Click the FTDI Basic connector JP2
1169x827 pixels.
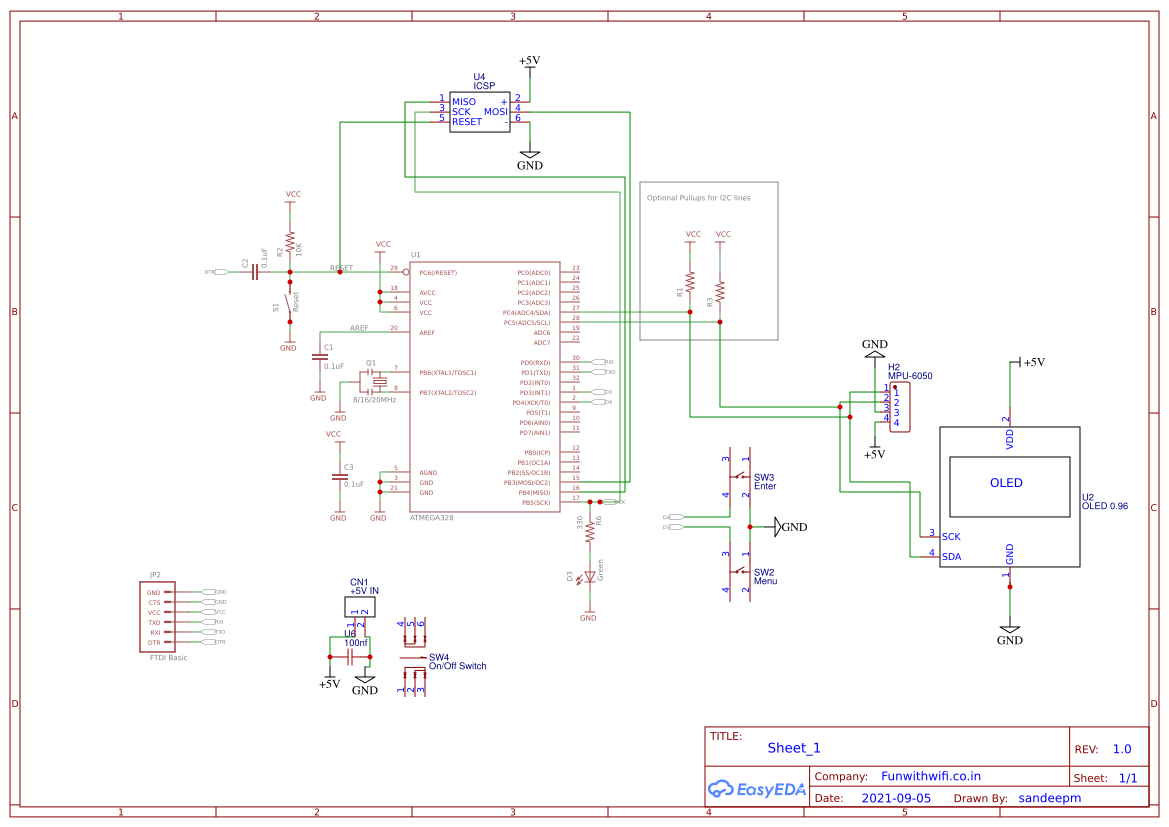[x=156, y=613]
